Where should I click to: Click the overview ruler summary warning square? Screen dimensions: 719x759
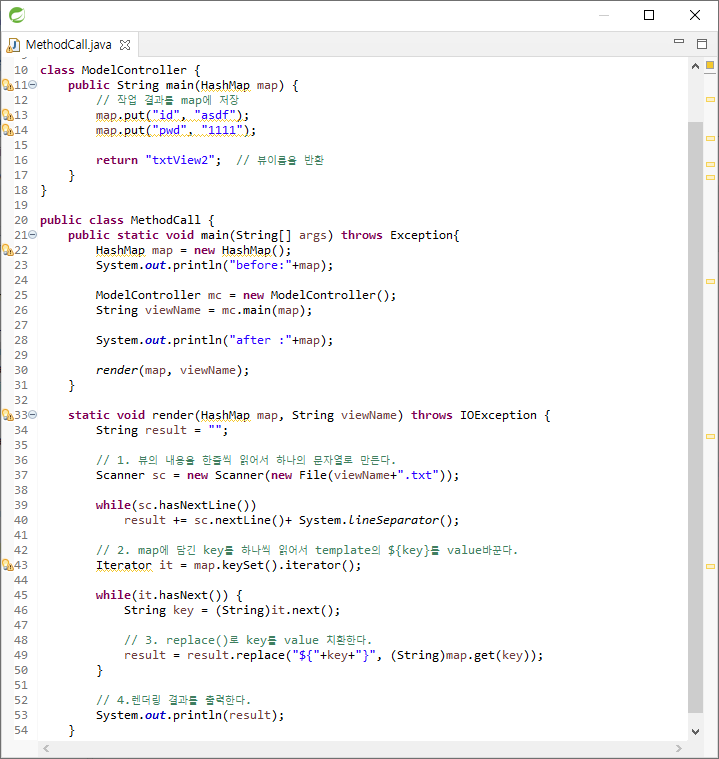click(710, 65)
